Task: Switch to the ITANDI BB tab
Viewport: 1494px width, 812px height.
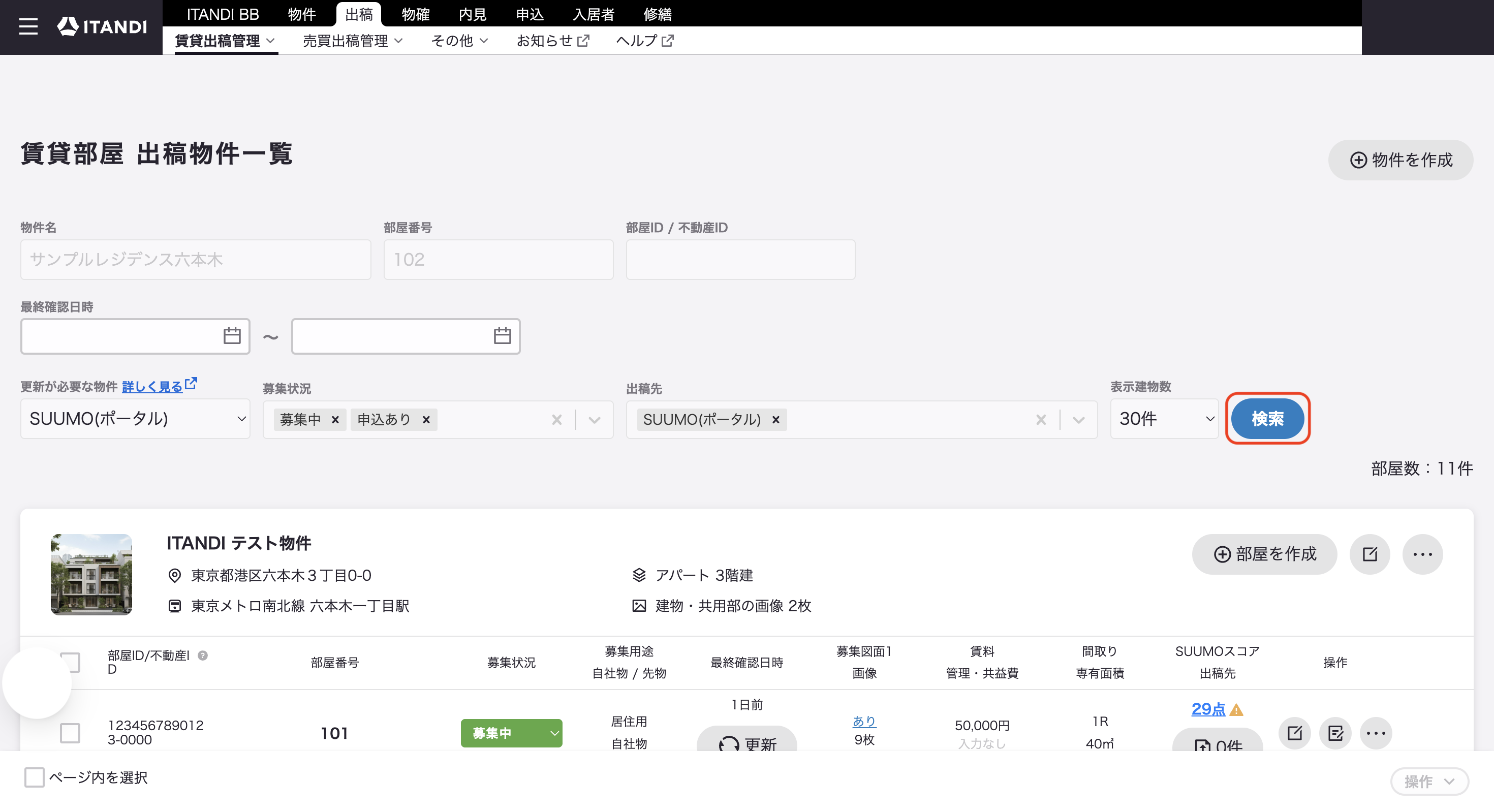Action: pyautogui.click(x=223, y=14)
